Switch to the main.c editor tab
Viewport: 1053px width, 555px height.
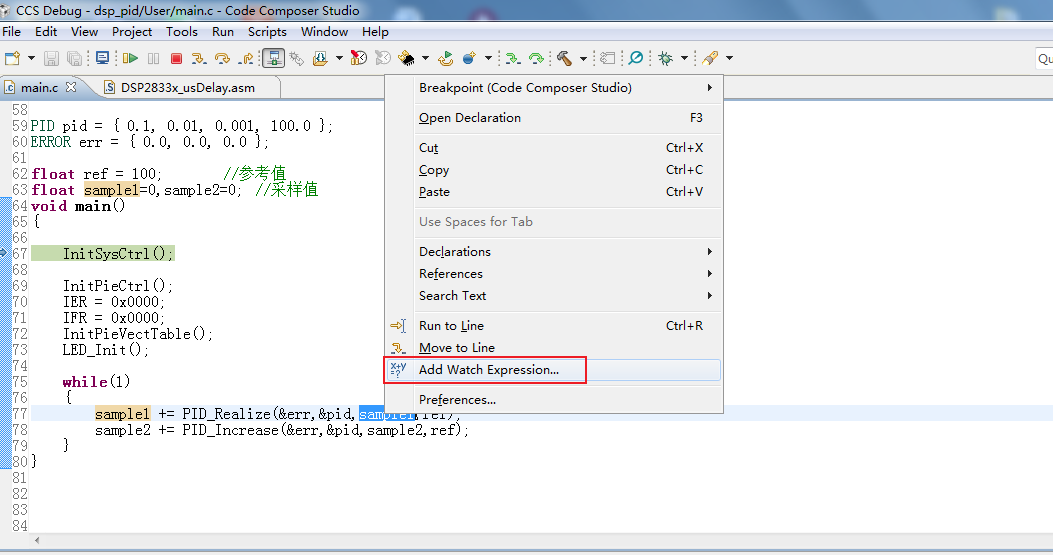(39, 88)
